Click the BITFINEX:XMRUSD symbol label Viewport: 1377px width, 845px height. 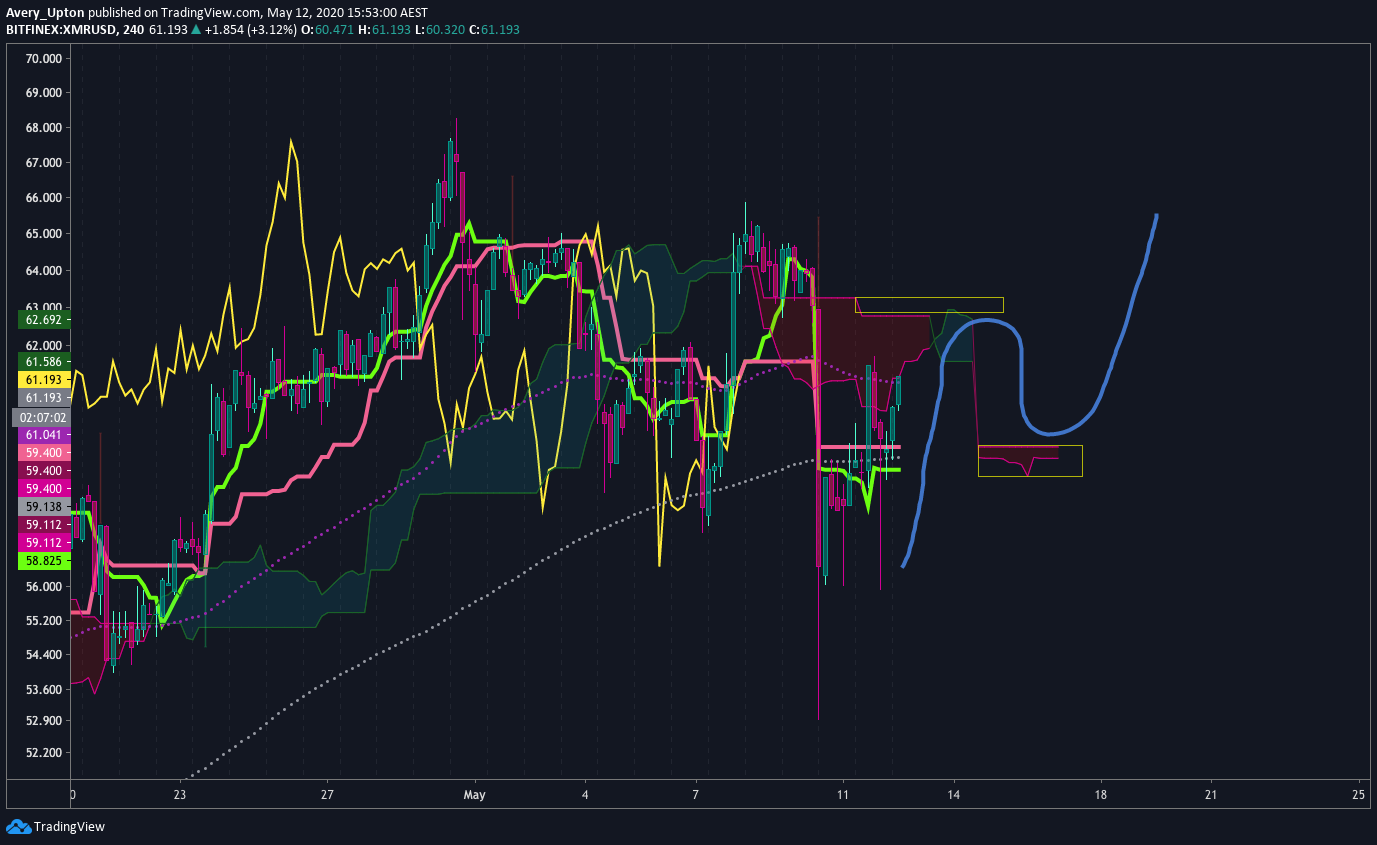(61, 30)
